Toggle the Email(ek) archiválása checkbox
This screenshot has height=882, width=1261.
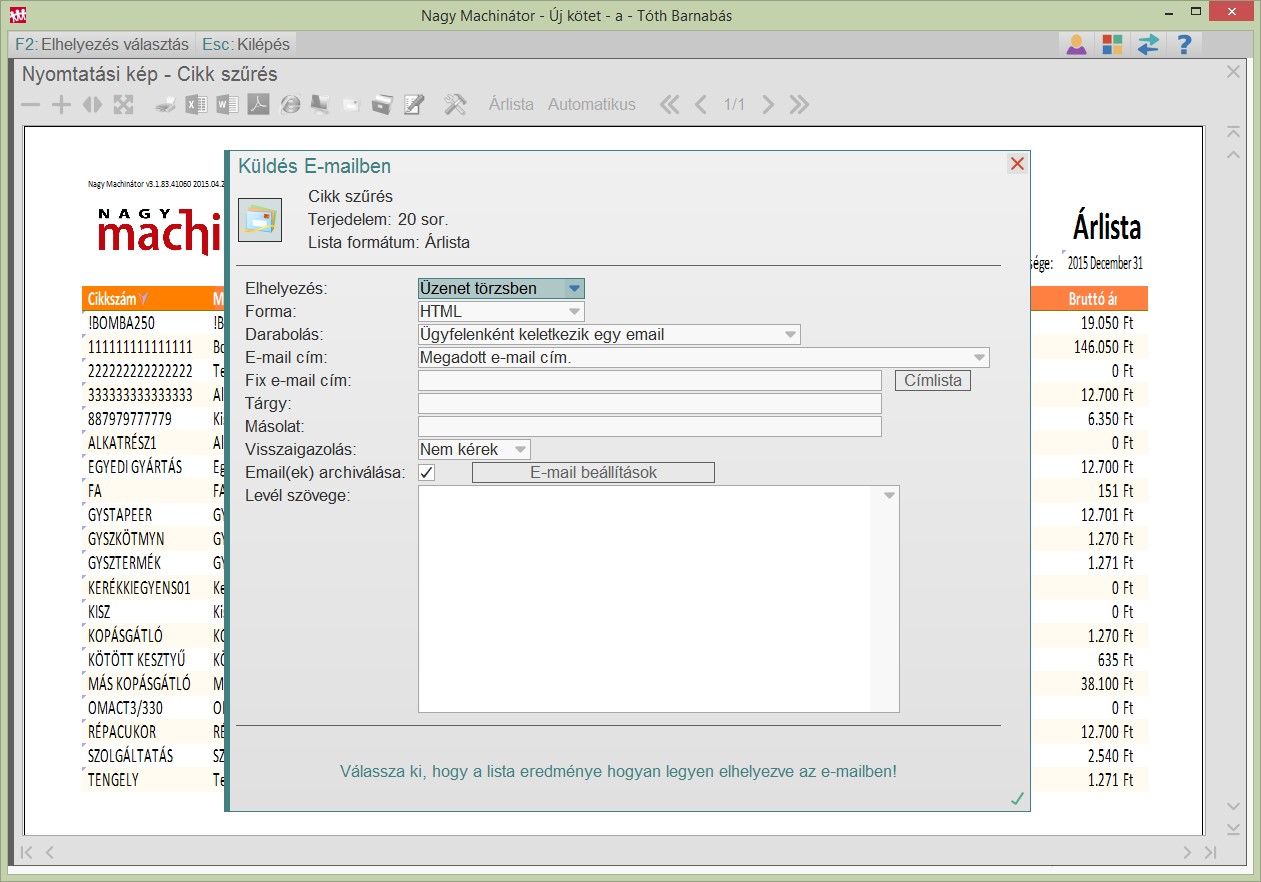tap(427, 472)
